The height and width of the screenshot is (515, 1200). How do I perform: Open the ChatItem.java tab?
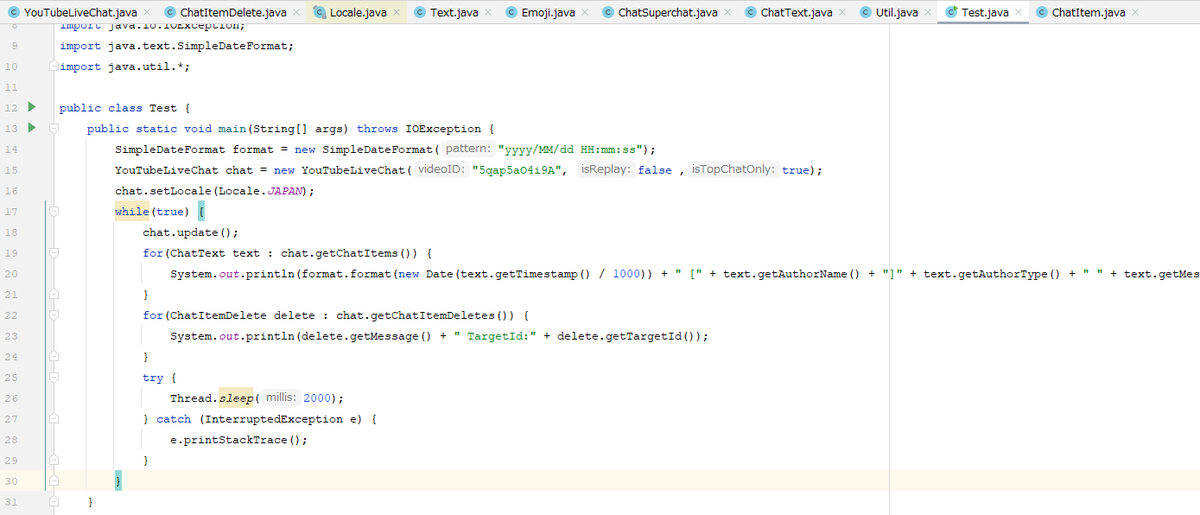pos(1088,12)
